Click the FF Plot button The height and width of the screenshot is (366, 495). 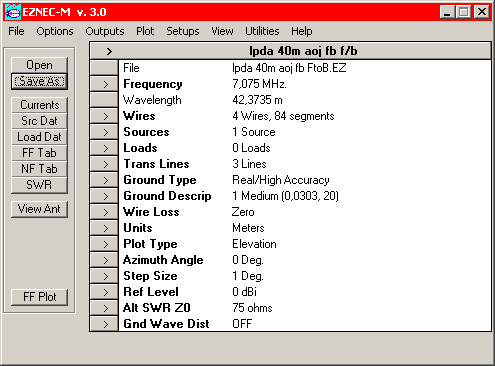point(39,297)
